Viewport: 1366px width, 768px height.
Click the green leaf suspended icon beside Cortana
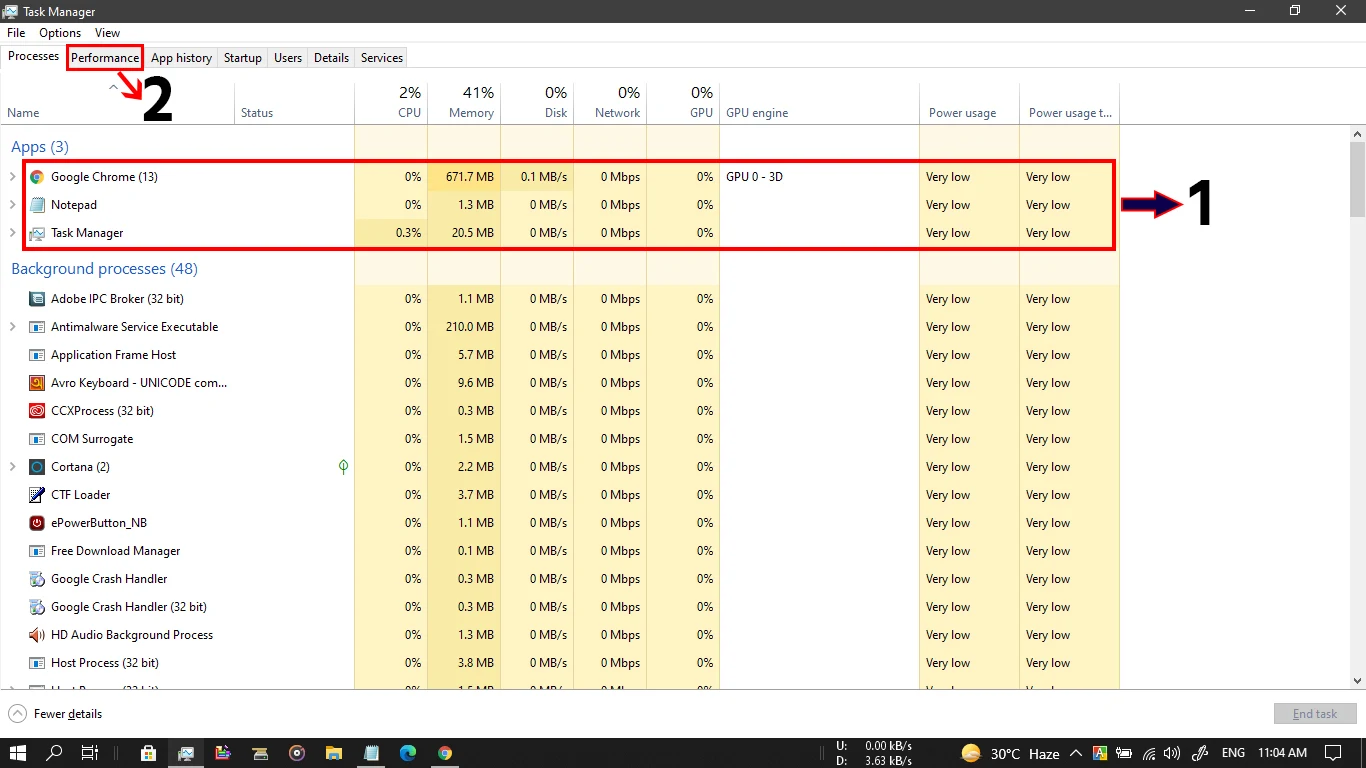[x=343, y=467]
